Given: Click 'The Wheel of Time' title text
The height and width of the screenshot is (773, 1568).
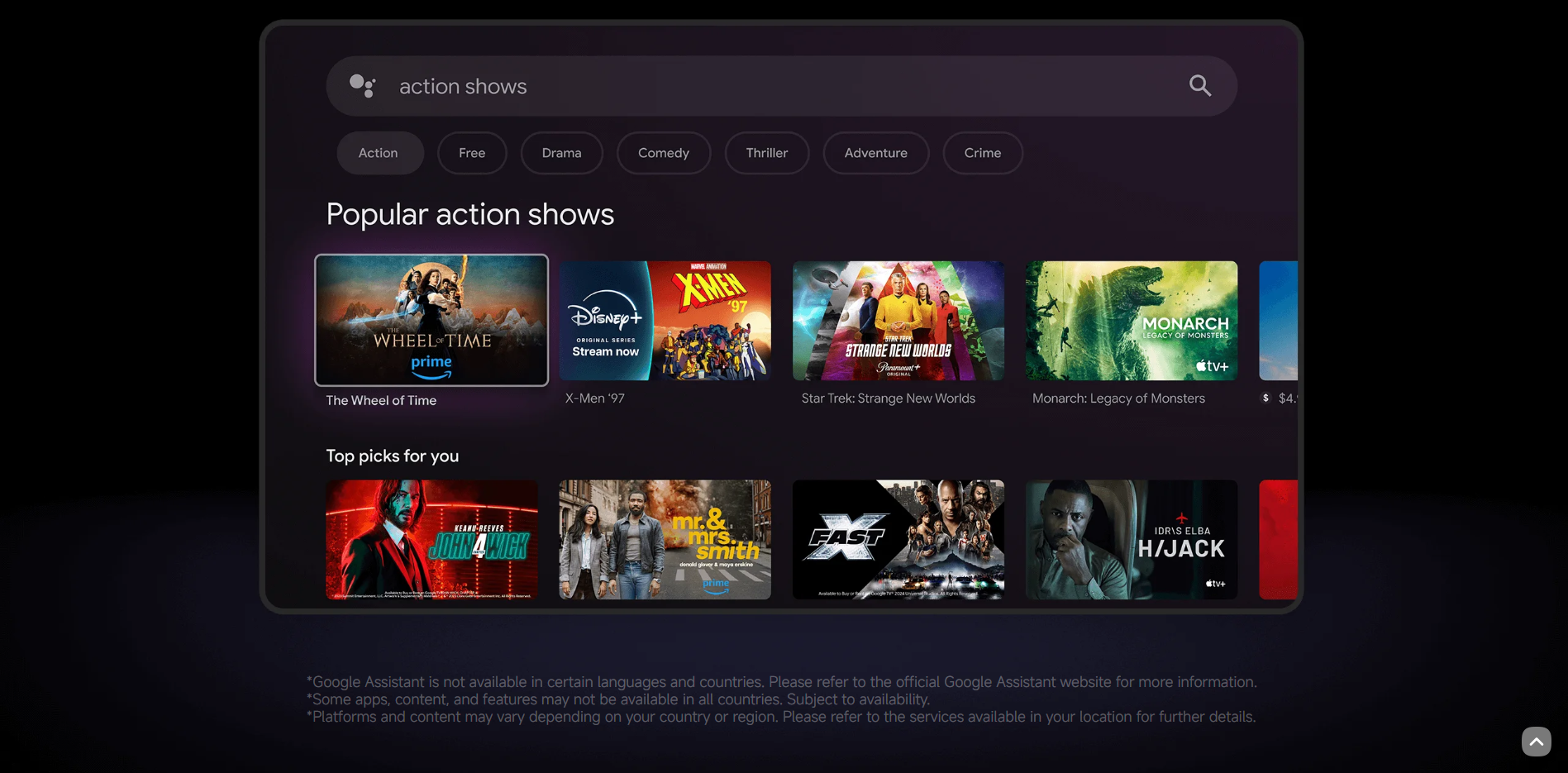Looking at the screenshot, I should tap(381, 400).
